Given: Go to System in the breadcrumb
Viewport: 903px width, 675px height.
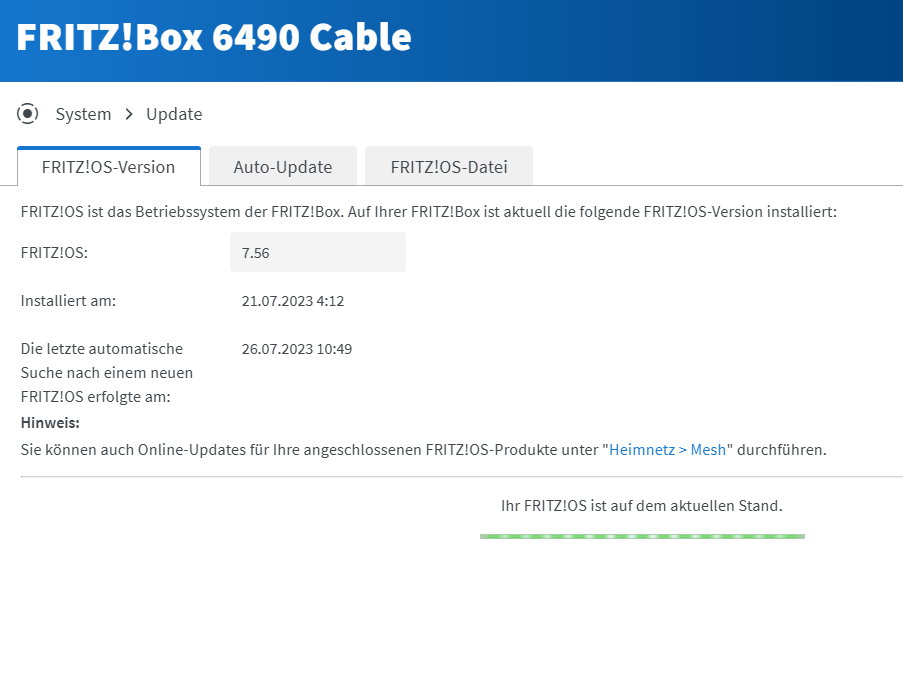Looking at the screenshot, I should 83,114.
